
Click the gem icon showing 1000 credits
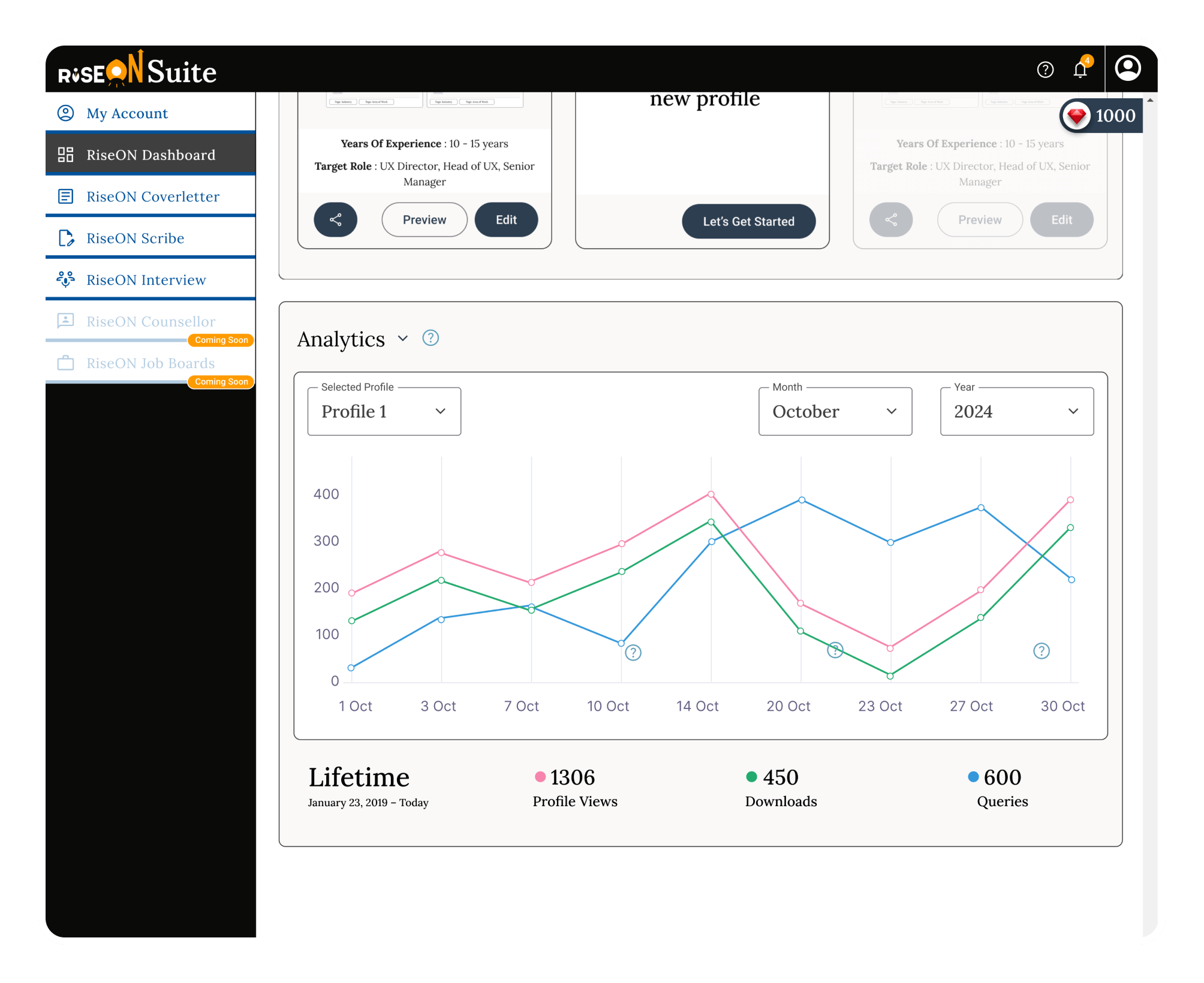(1077, 115)
